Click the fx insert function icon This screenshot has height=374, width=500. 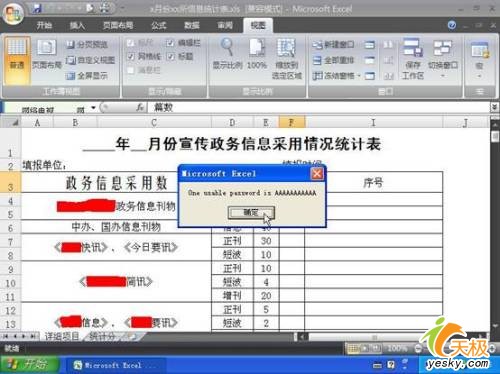click(x=140, y=107)
